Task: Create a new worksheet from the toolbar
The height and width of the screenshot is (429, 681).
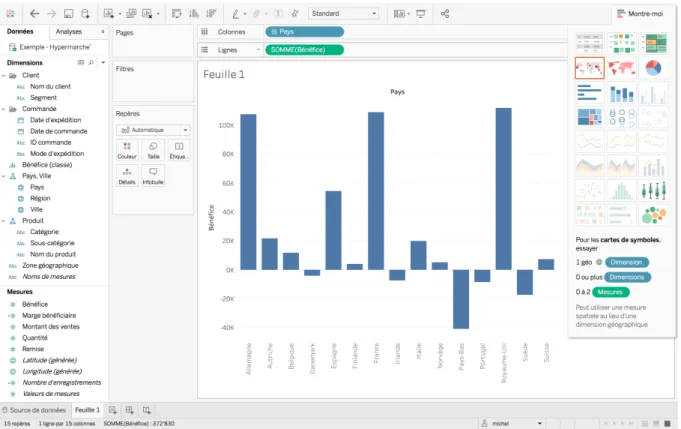Action: coord(109,13)
